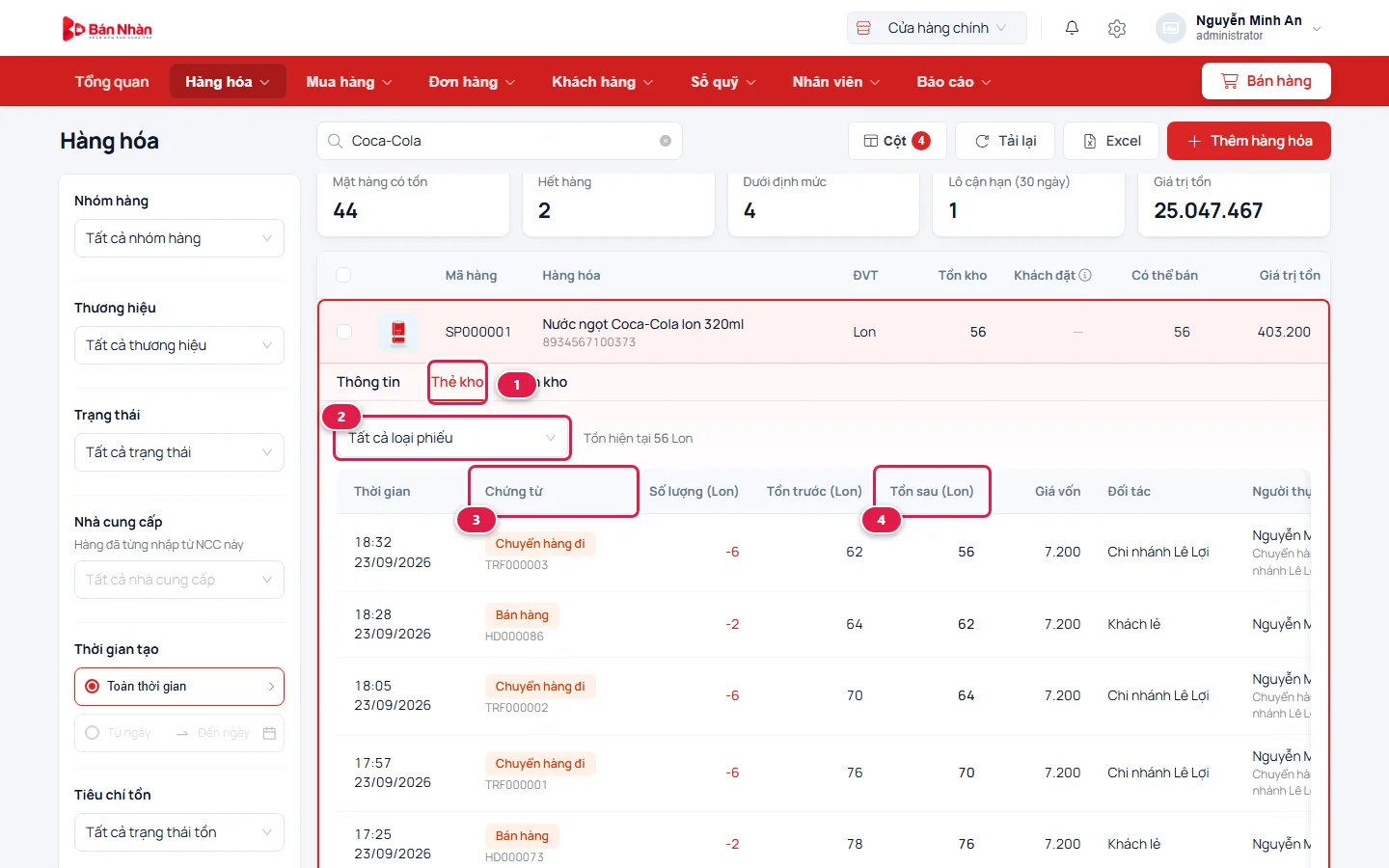Open the settings gear icon

(1117, 28)
